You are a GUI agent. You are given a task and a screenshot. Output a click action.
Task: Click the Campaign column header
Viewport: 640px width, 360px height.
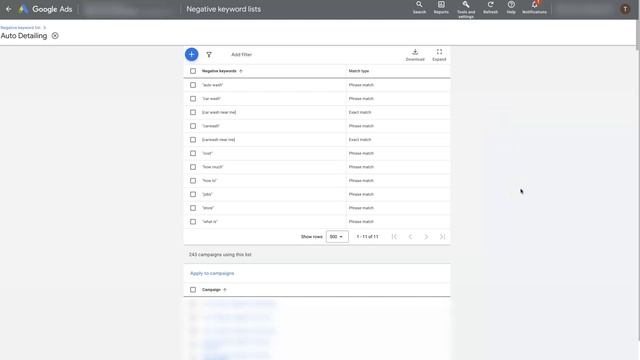[x=211, y=290]
